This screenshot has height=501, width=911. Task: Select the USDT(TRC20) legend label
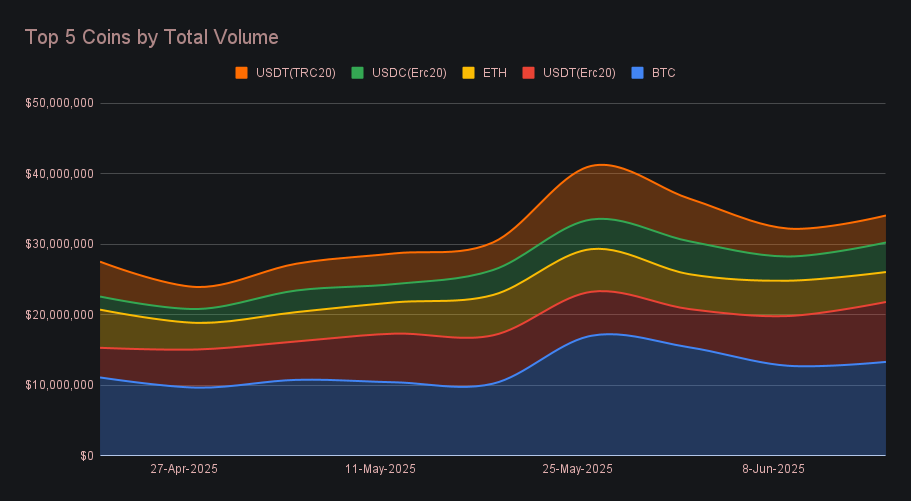click(297, 73)
